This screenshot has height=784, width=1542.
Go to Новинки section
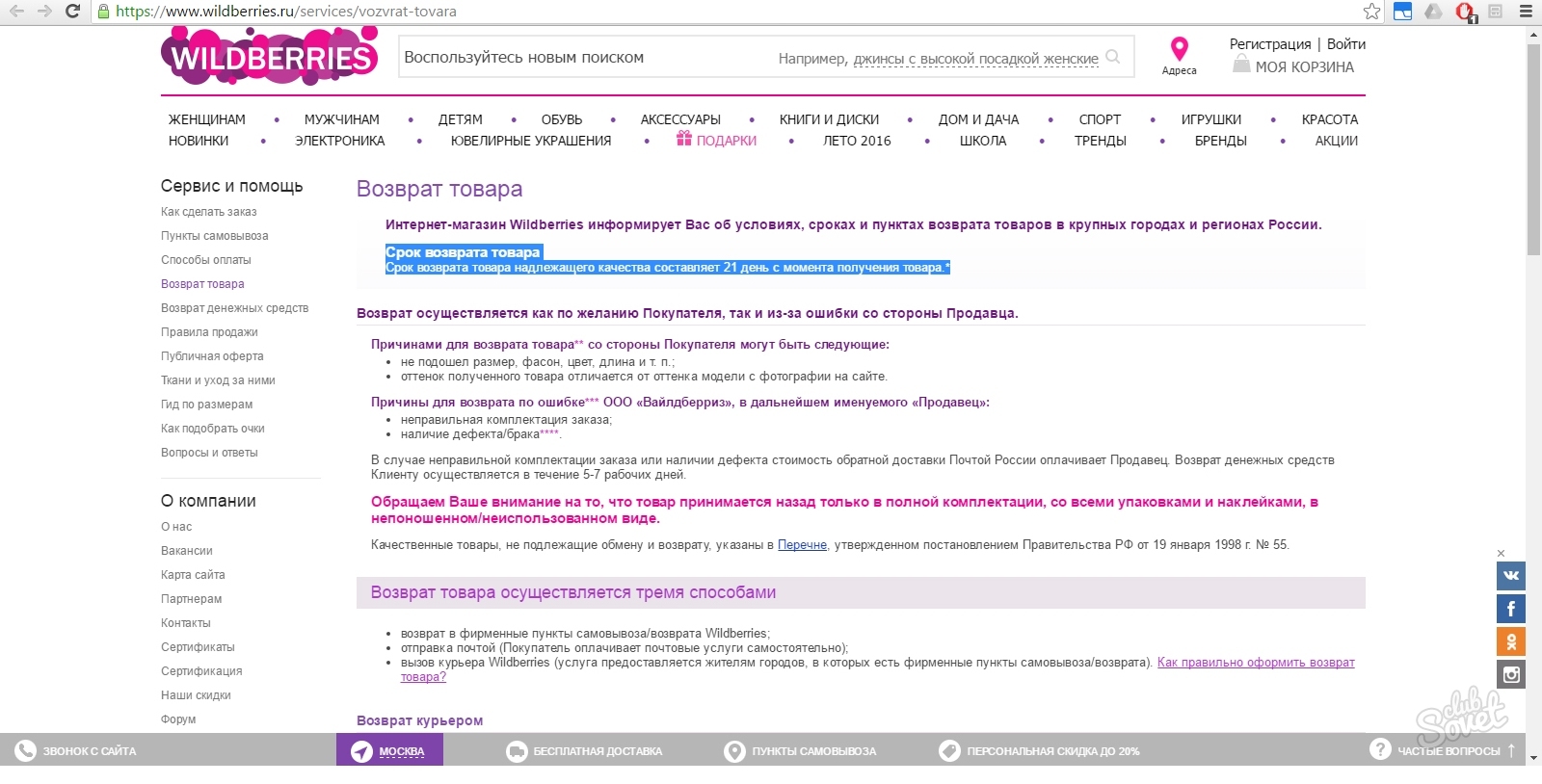[x=199, y=141]
